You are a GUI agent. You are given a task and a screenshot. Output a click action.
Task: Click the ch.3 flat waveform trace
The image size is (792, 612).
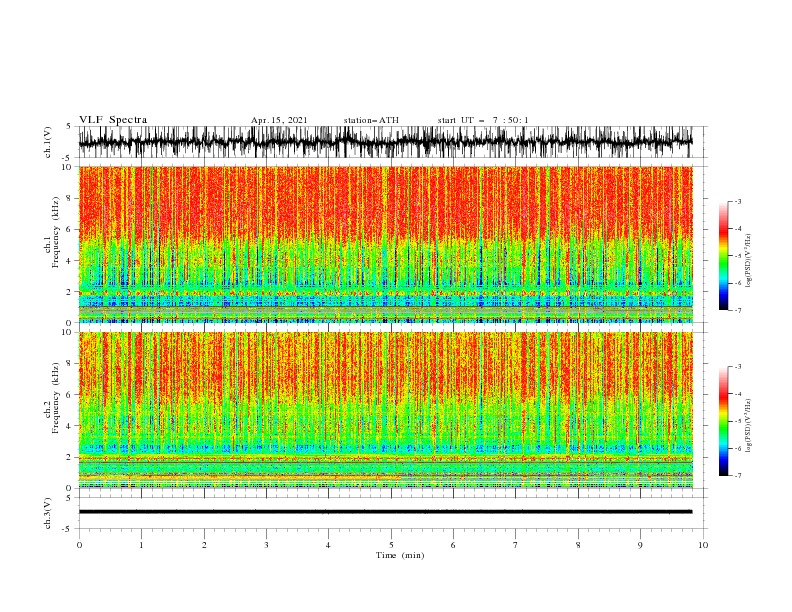coord(385,512)
